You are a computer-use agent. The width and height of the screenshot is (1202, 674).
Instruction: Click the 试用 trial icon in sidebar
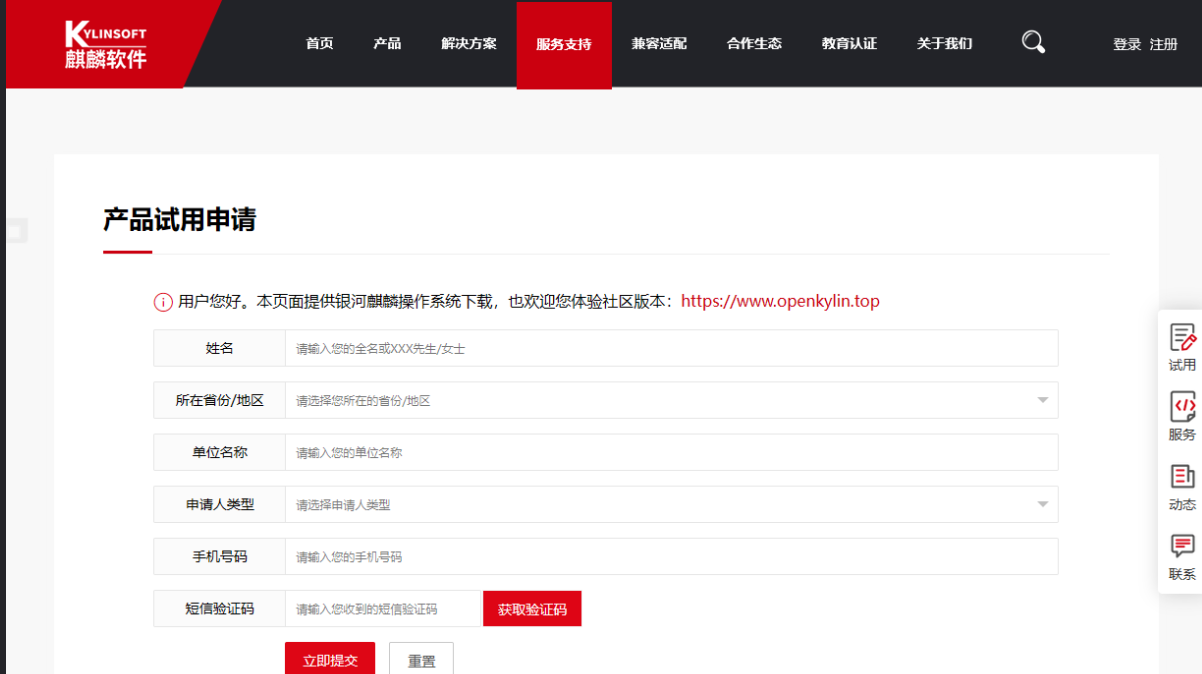coord(1182,339)
